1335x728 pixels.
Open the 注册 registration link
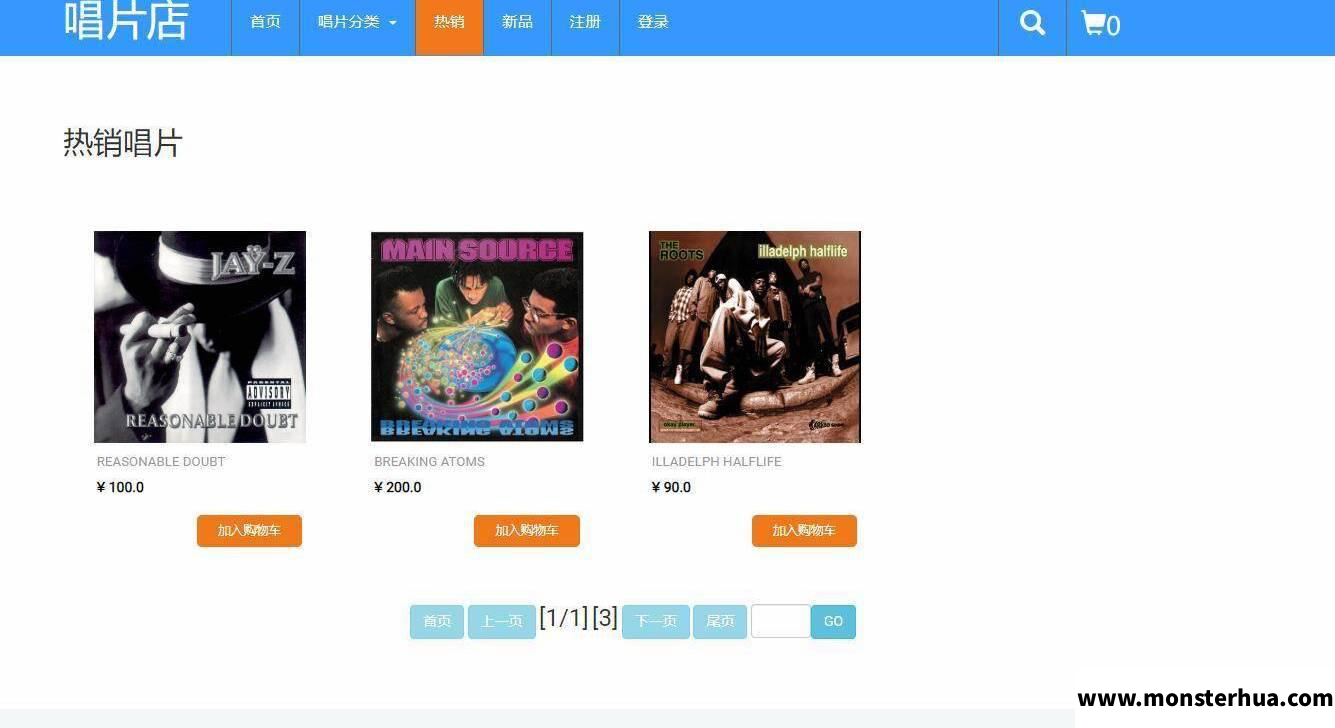point(585,22)
